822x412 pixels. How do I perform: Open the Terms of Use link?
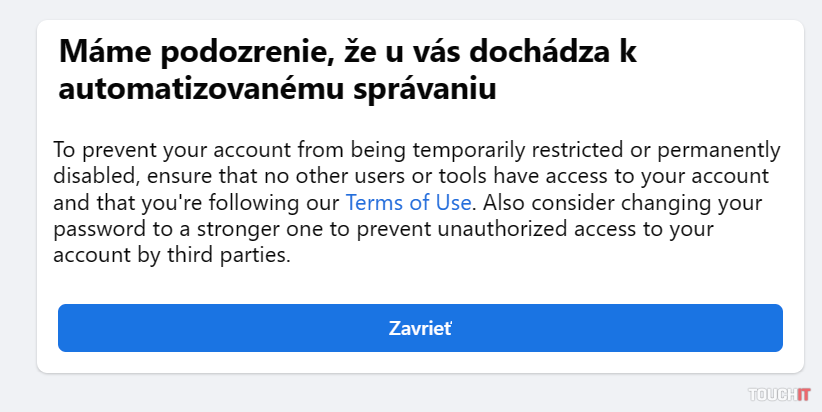click(x=407, y=203)
